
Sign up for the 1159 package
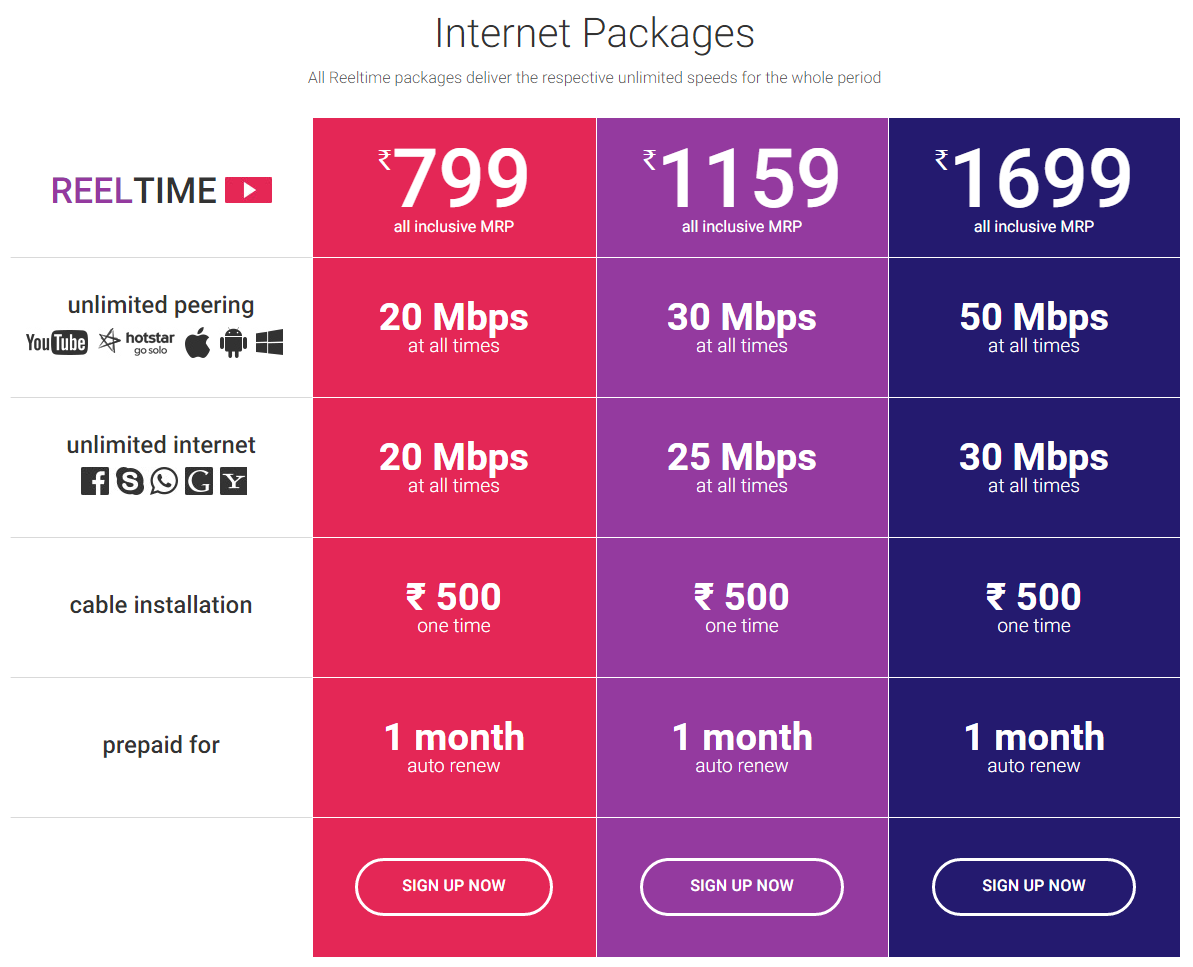742,886
